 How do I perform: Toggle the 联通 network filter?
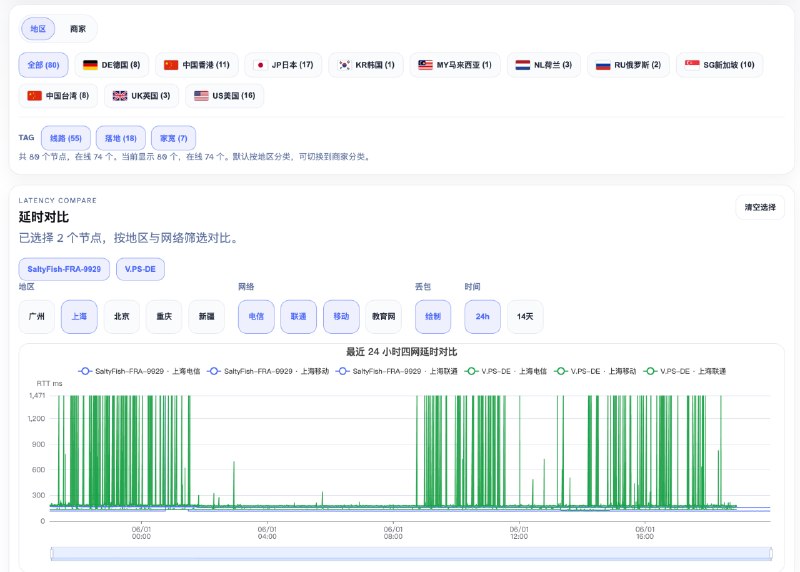click(298, 316)
